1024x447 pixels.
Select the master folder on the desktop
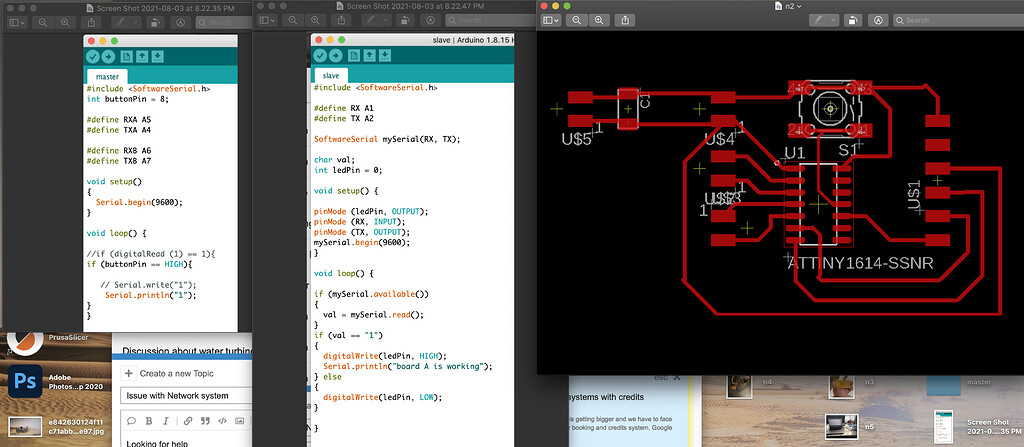coord(943,386)
